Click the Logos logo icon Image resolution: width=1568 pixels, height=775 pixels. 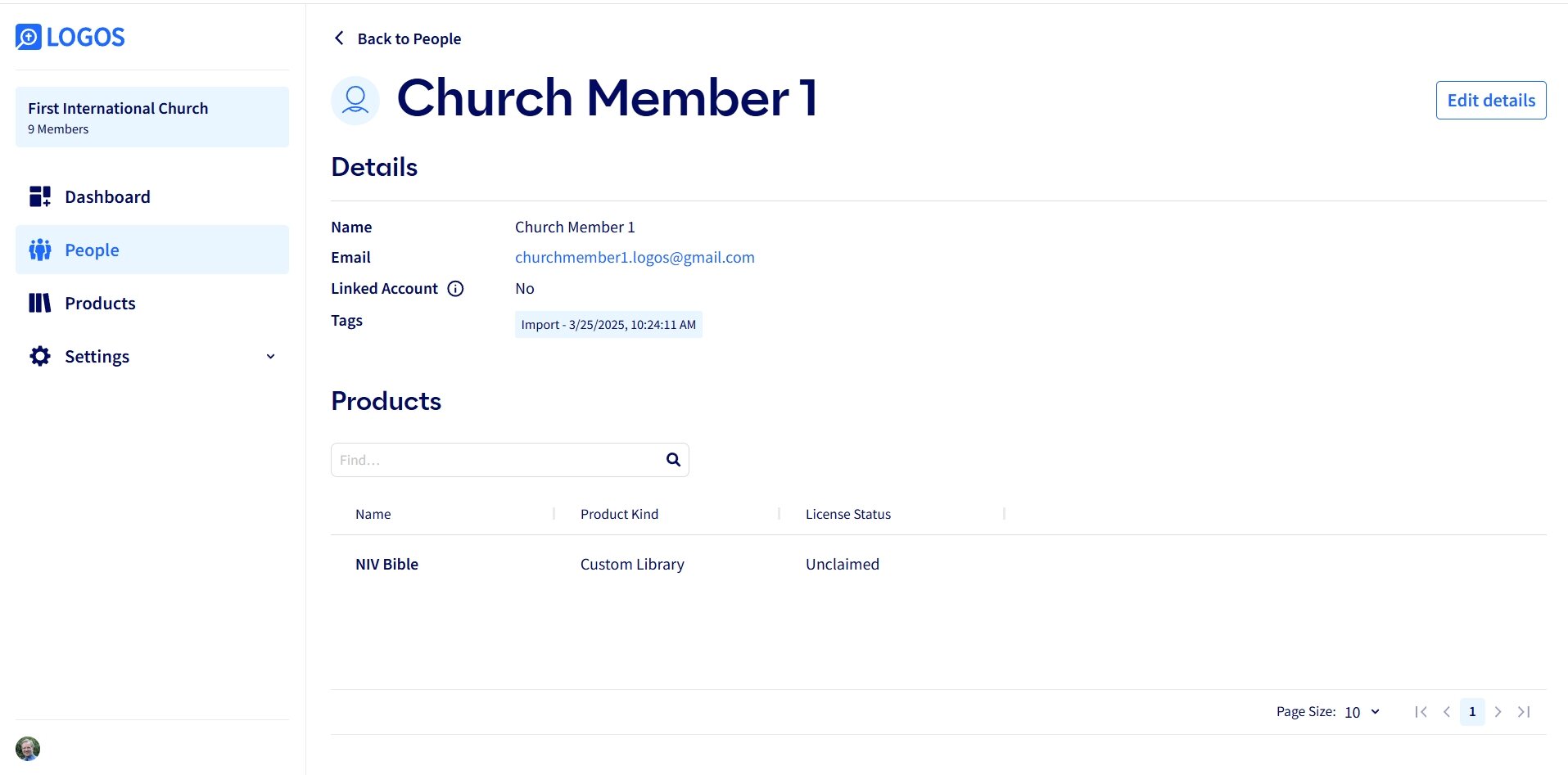click(x=29, y=37)
